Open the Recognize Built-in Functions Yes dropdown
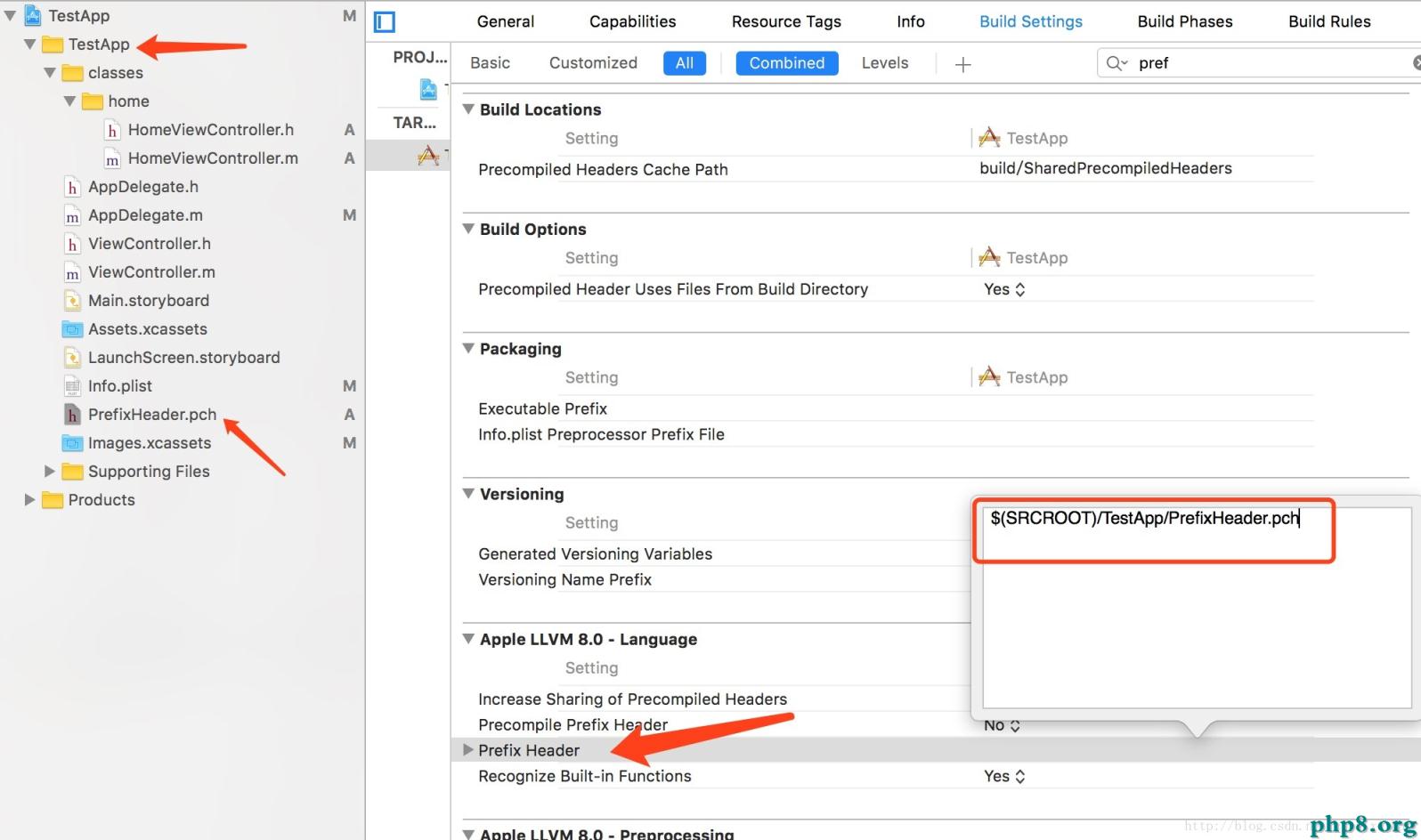The height and width of the screenshot is (840, 1421). [1004, 777]
